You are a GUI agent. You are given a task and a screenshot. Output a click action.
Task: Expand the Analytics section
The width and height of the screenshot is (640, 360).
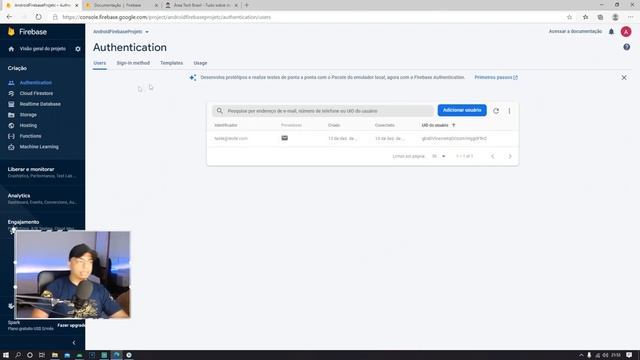pos(42,198)
